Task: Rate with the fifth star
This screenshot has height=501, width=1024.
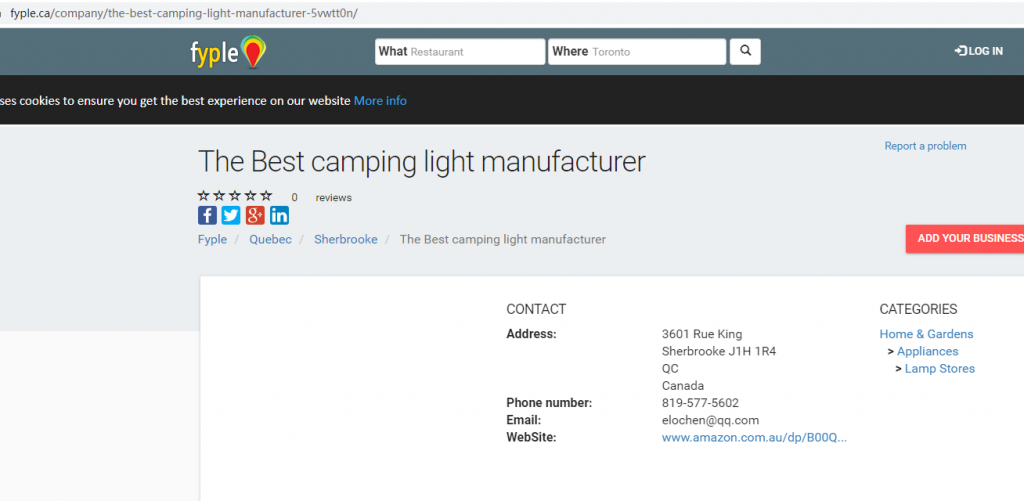Action: (x=266, y=196)
